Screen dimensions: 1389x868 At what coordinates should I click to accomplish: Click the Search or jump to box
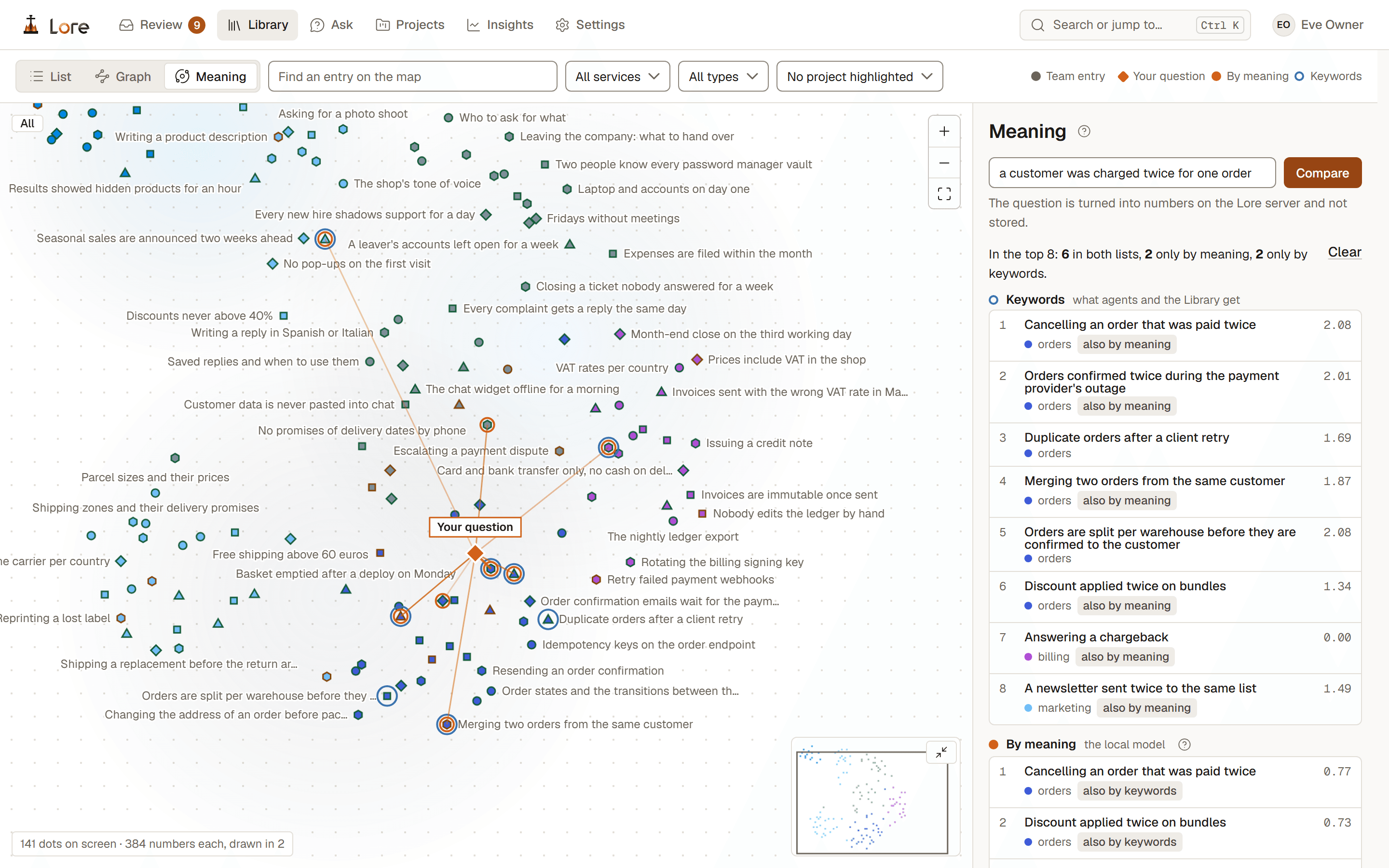(1134, 25)
